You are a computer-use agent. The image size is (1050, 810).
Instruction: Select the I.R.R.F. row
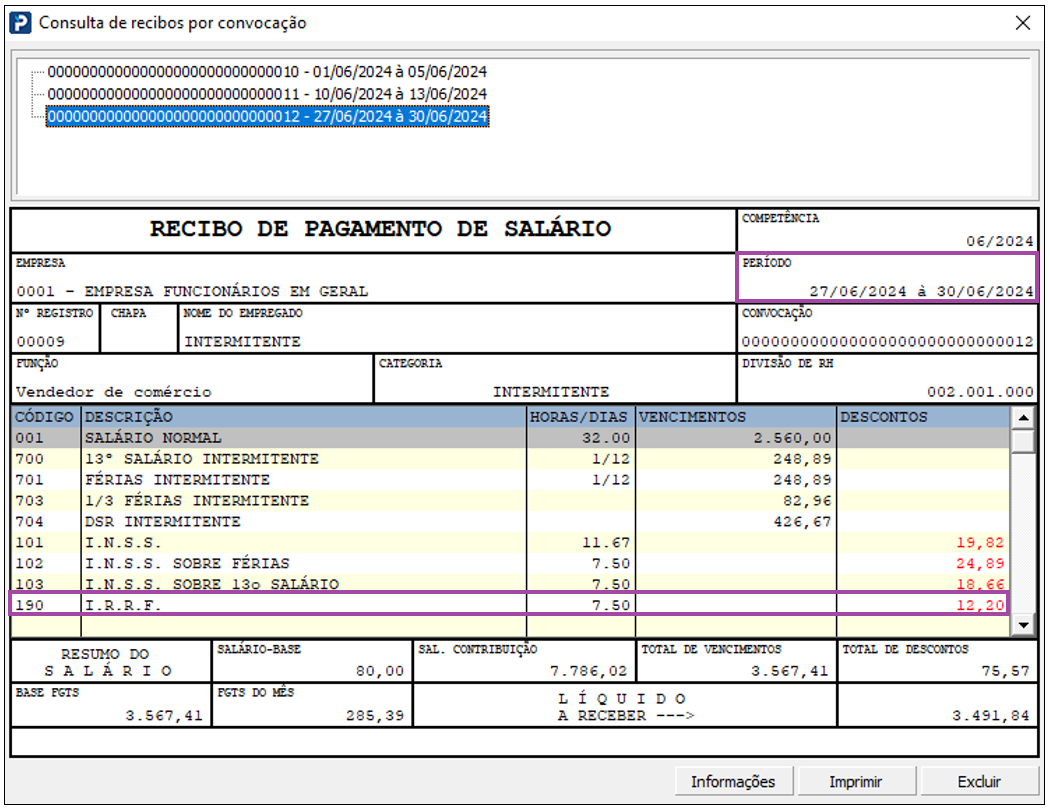511,604
